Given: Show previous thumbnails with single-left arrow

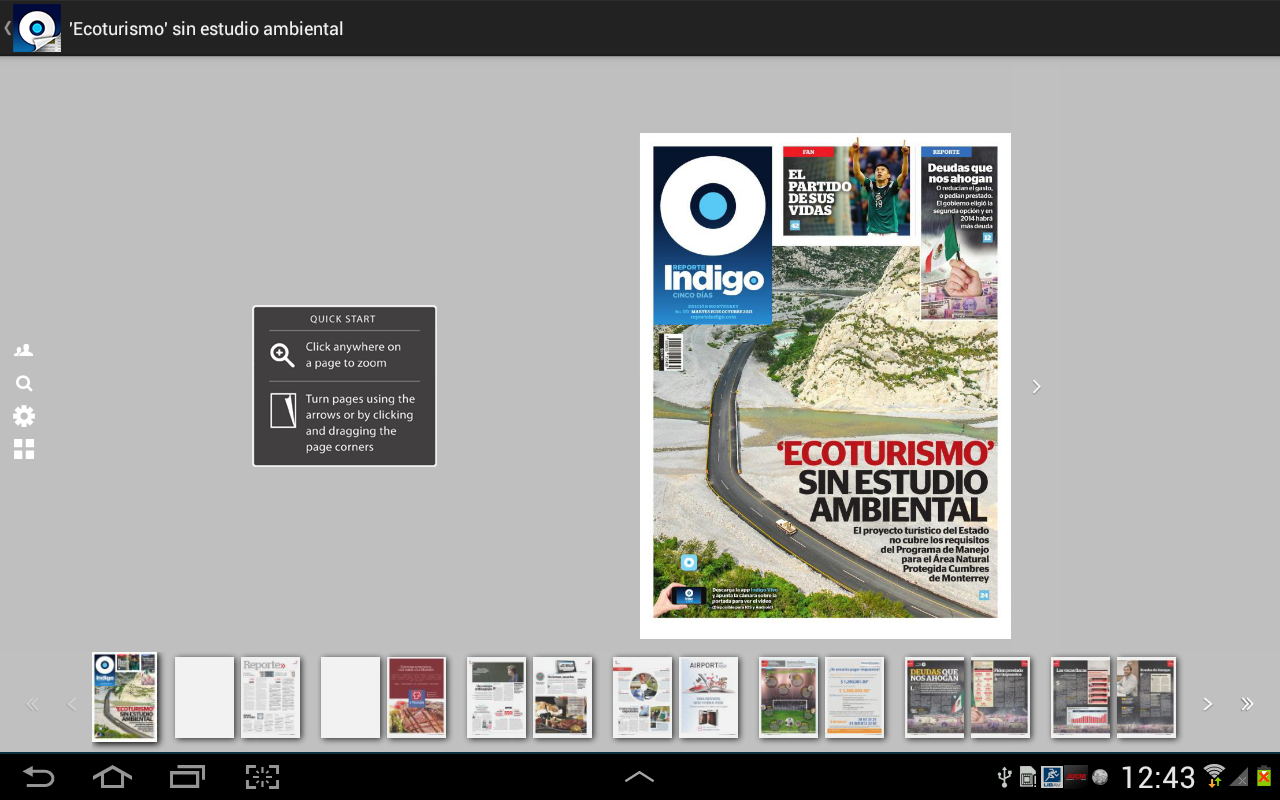Looking at the screenshot, I should coord(71,704).
